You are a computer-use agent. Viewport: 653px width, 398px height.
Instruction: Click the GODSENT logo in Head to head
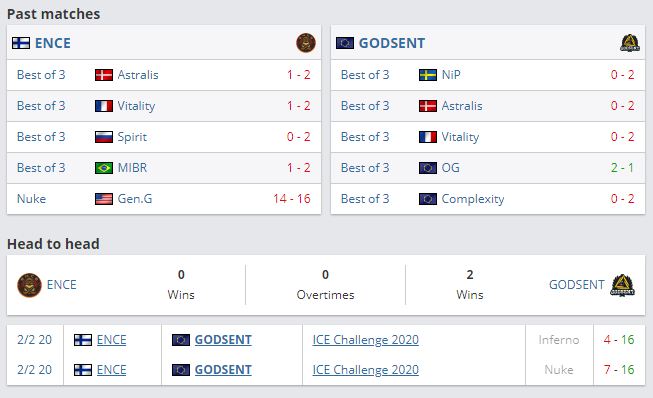pos(622,285)
